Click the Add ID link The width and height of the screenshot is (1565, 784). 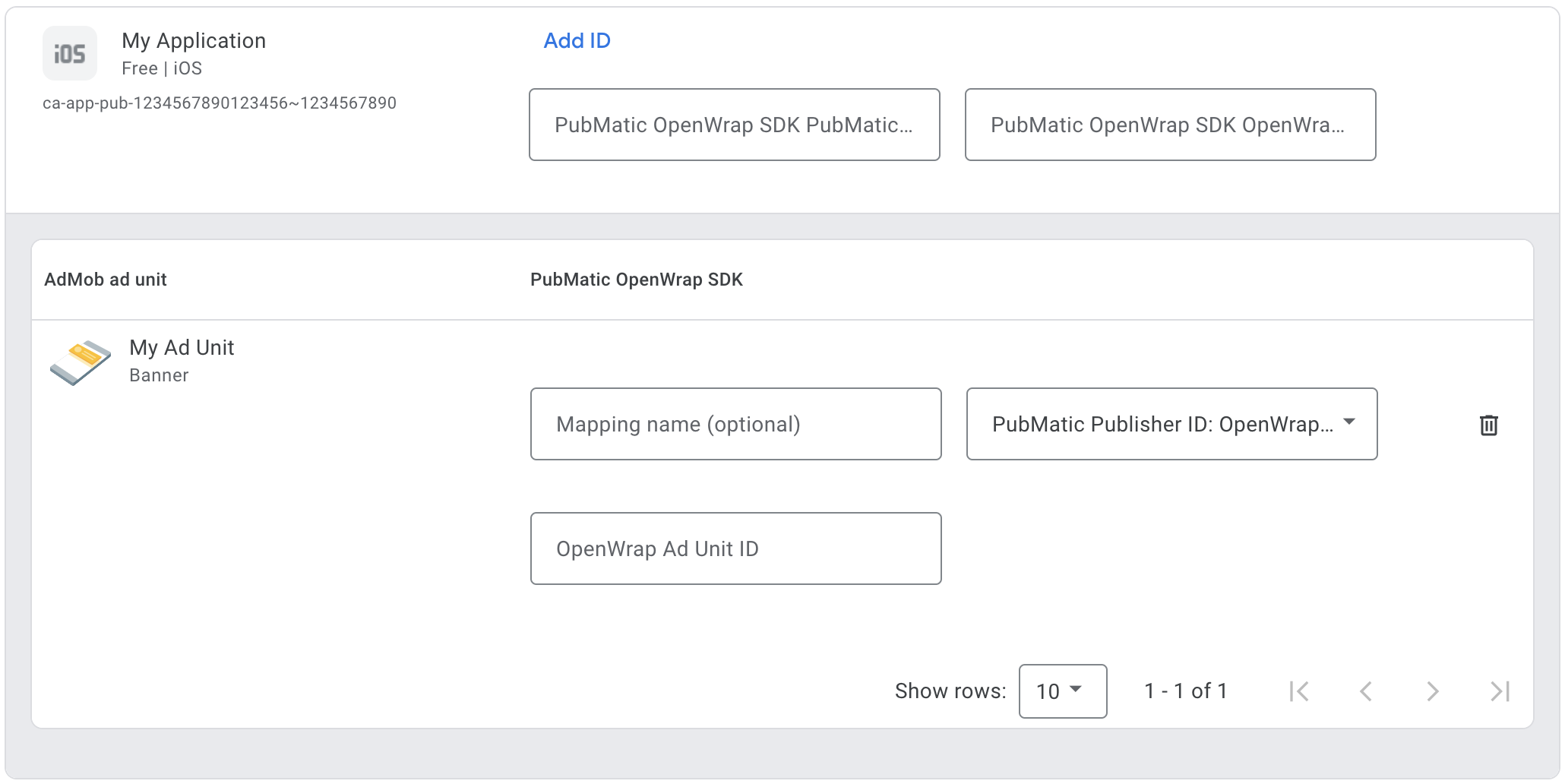point(577,41)
